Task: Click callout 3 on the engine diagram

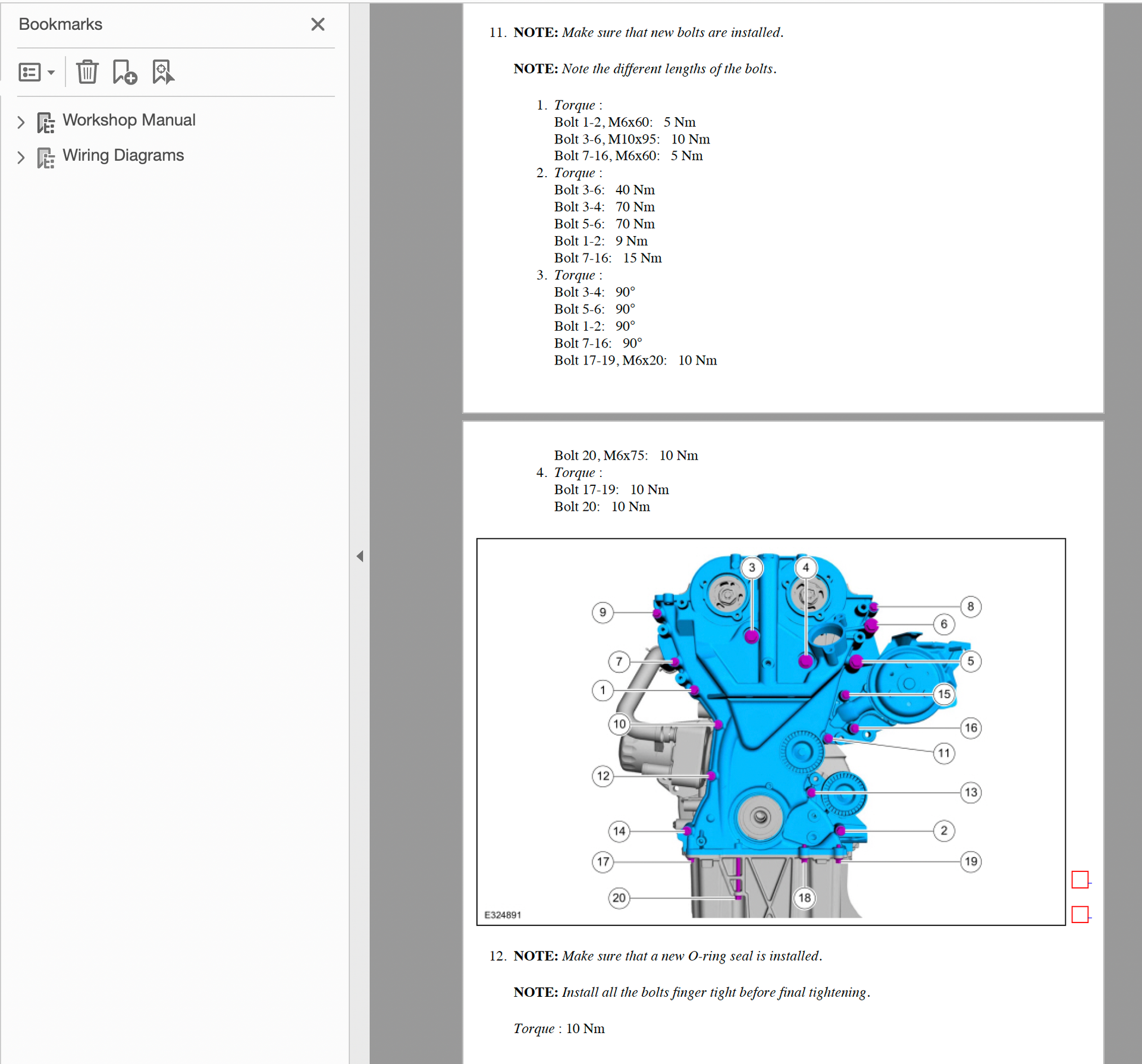Action: point(752,567)
